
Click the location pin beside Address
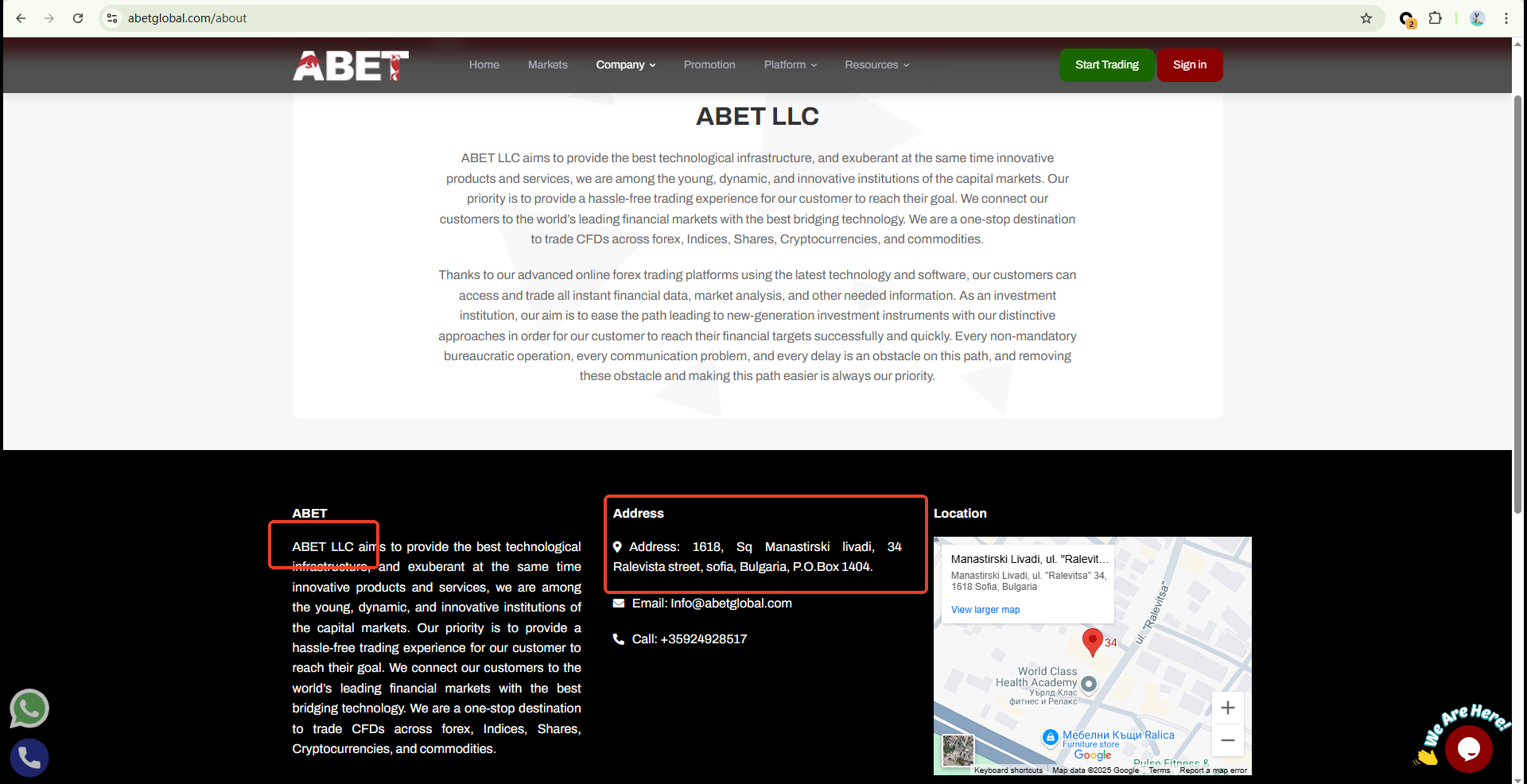coord(617,547)
